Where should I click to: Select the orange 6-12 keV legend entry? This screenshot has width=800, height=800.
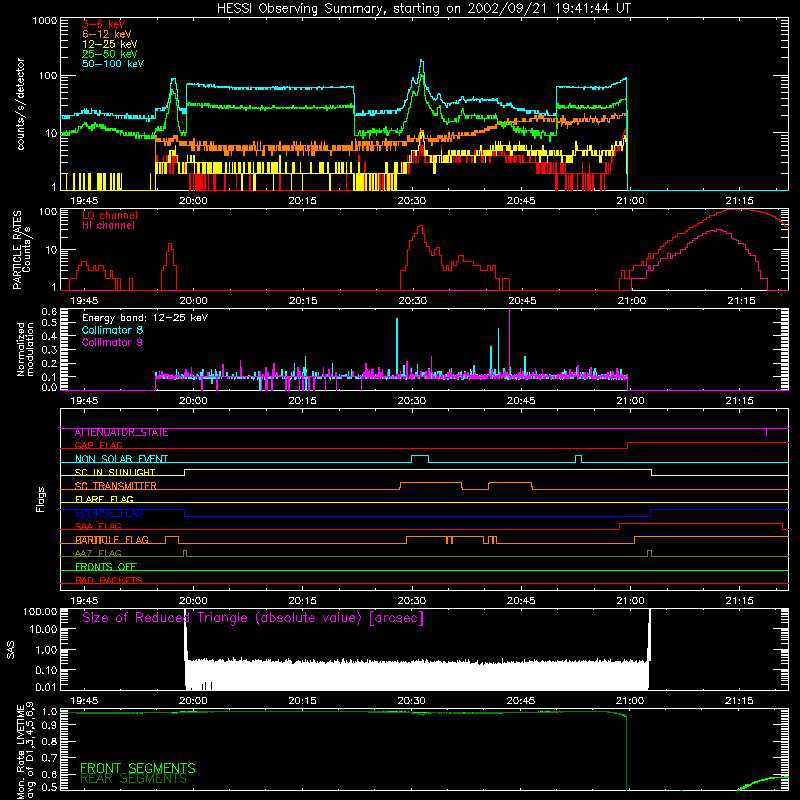click(107, 34)
